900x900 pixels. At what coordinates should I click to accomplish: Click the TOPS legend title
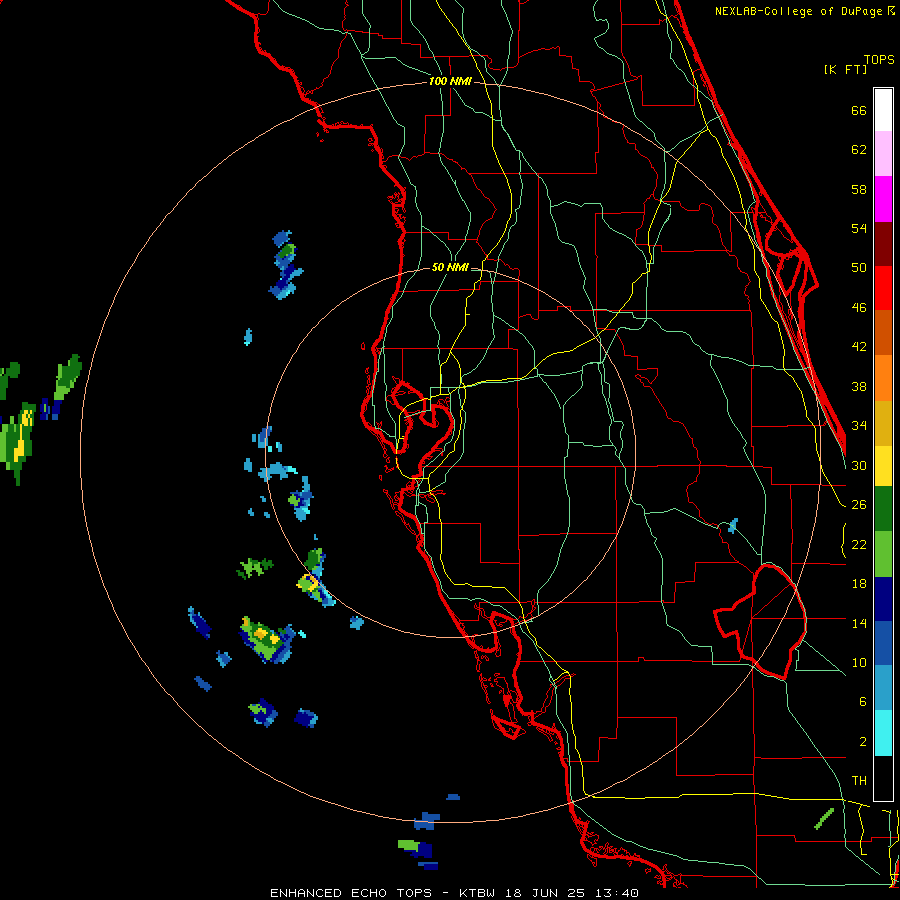879,60
